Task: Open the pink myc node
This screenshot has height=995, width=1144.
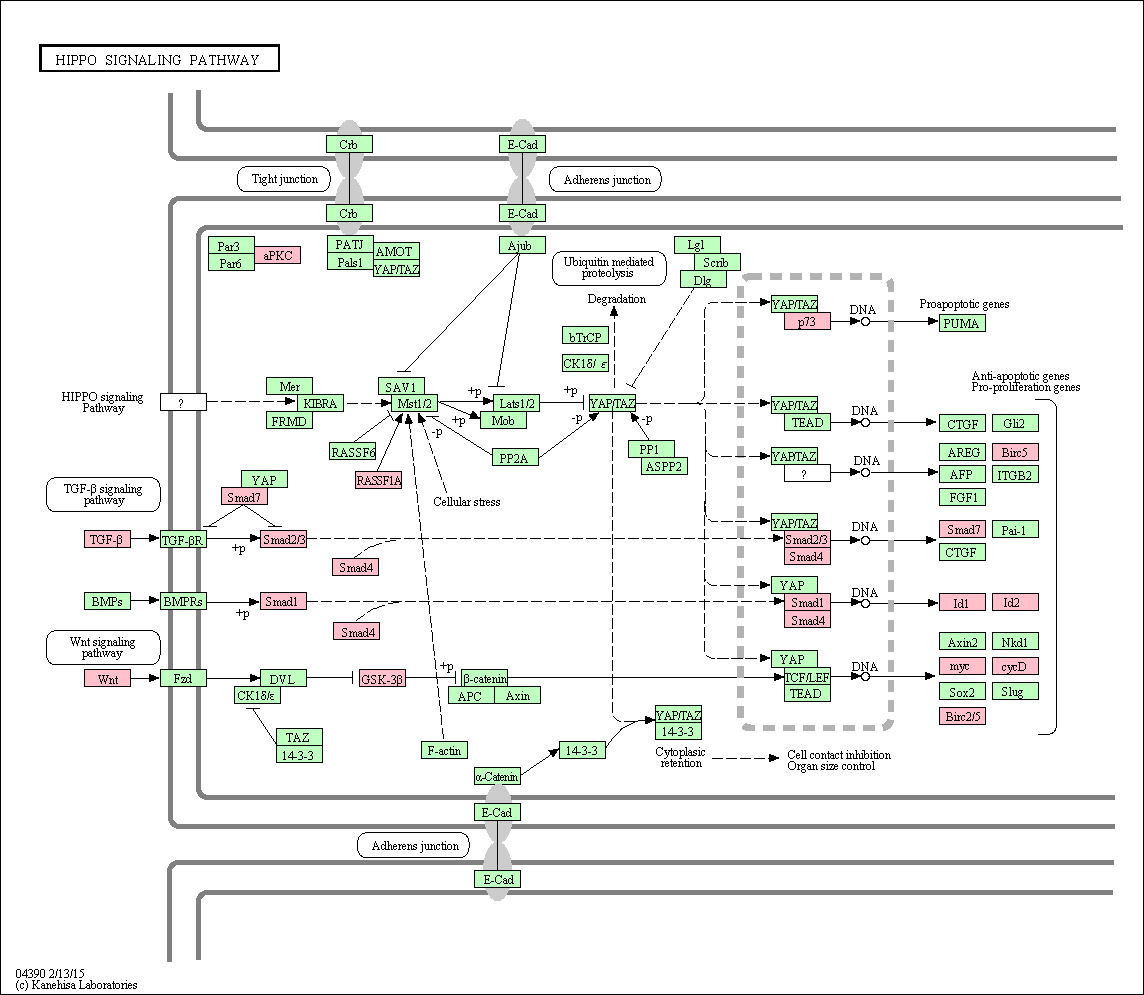Action: click(962, 666)
